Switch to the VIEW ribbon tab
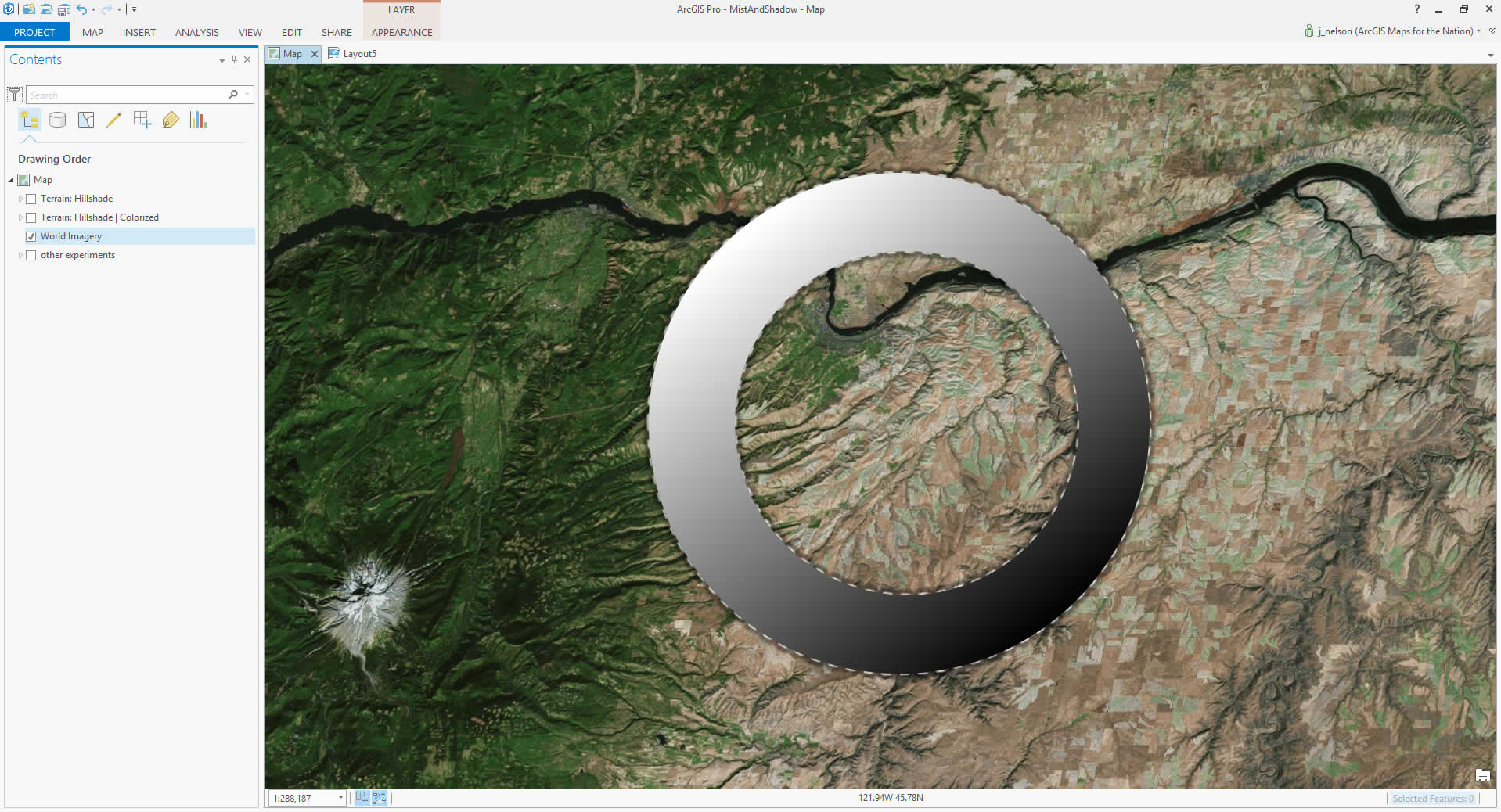1501x812 pixels. [x=250, y=32]
